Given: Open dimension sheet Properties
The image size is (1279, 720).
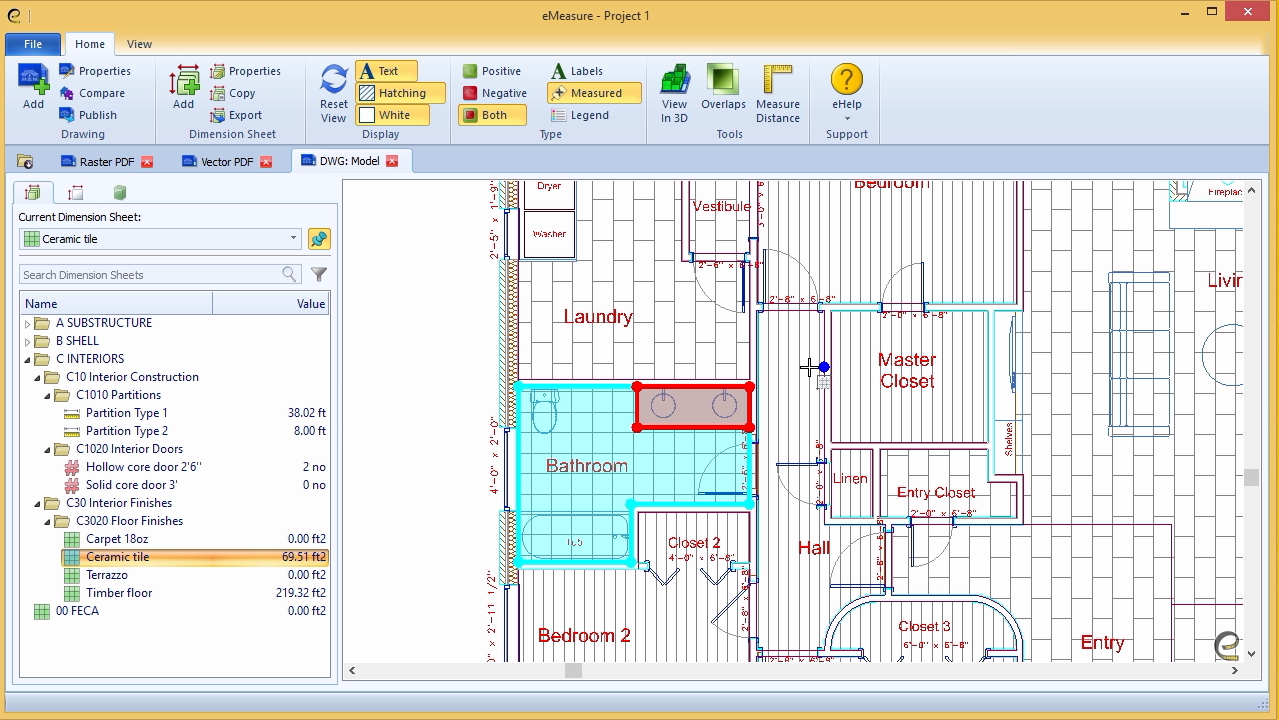Looking at the screenshot, I should 245,71.
